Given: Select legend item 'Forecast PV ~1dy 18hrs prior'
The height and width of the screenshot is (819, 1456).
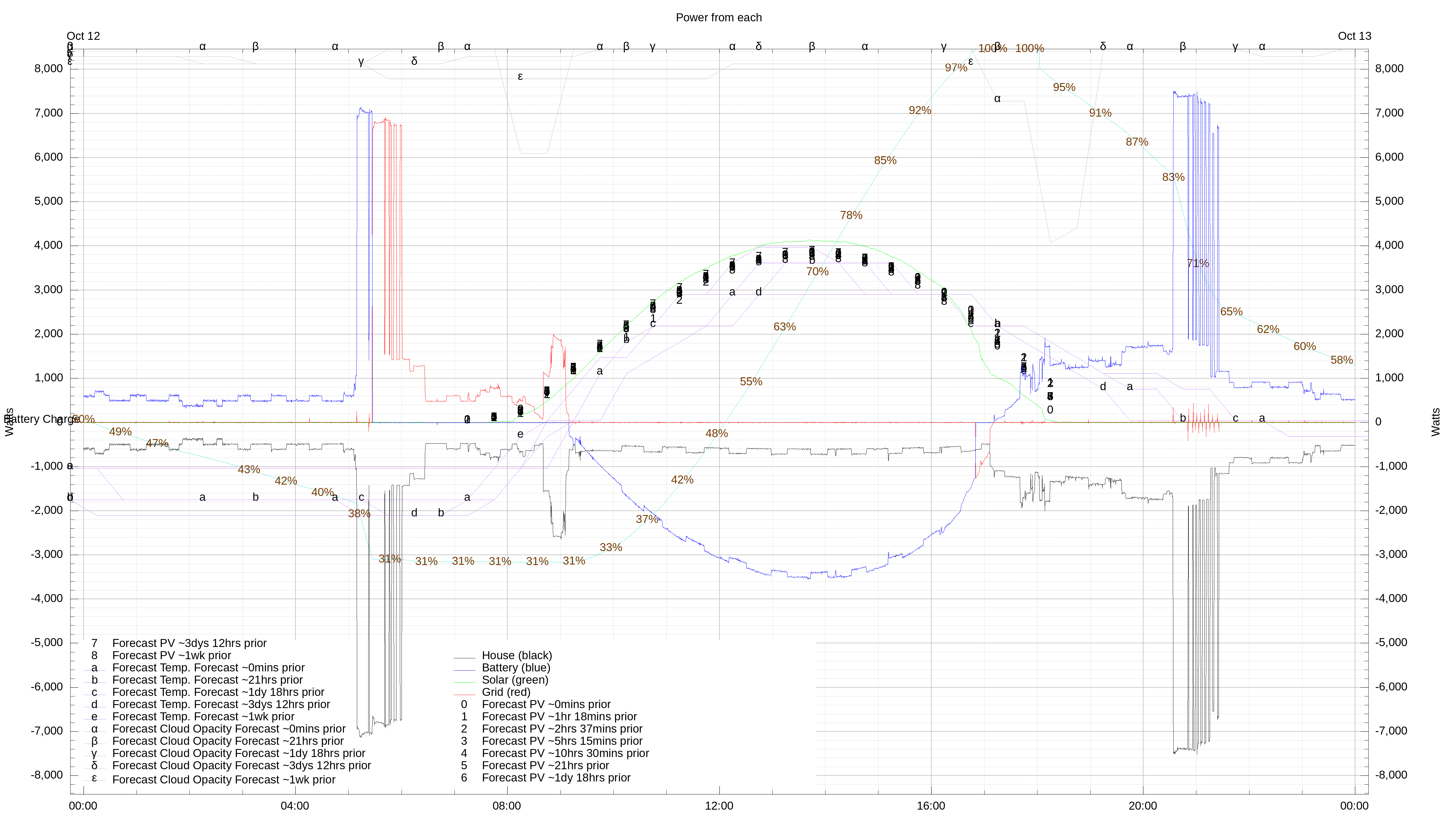Looking at the screenshot, I should (x=556, y=778).
